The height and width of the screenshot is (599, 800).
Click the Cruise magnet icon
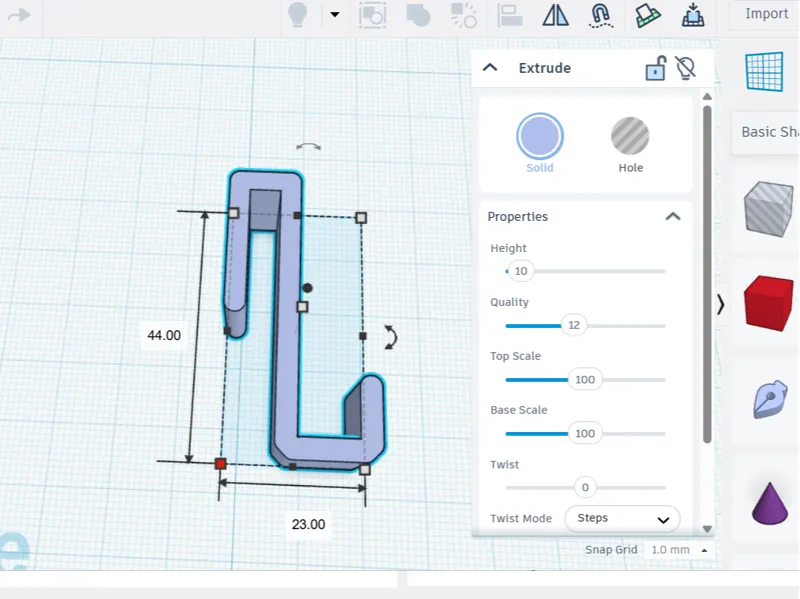[601, 15]
